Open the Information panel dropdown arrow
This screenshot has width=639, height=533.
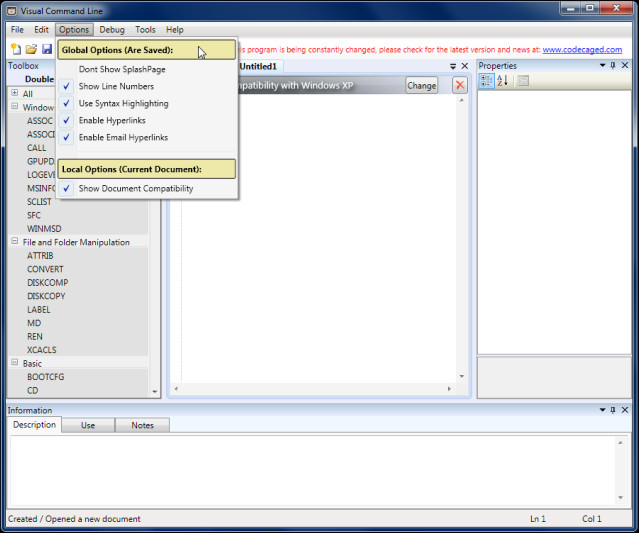click(602, 410)
